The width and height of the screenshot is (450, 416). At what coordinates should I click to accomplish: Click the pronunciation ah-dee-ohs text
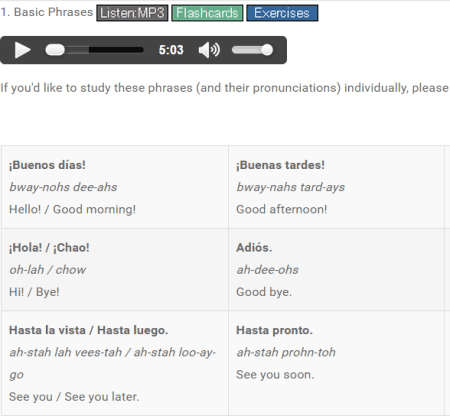coord(267,270)
